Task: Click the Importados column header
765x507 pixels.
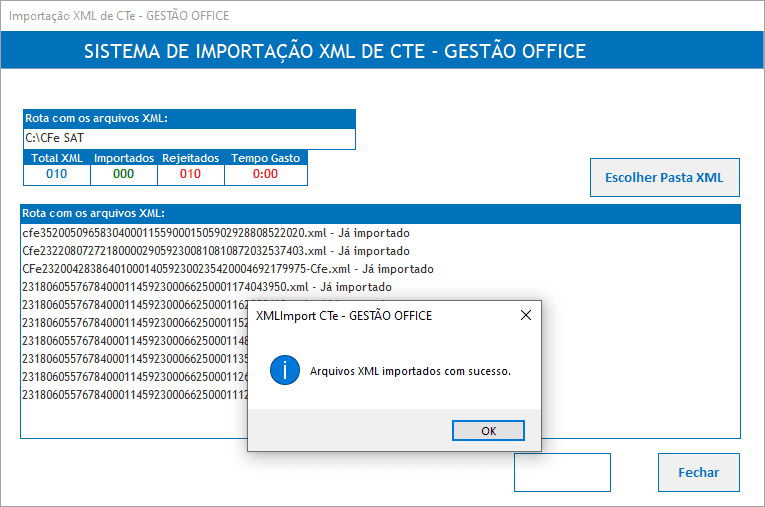Action: [123, 158]
